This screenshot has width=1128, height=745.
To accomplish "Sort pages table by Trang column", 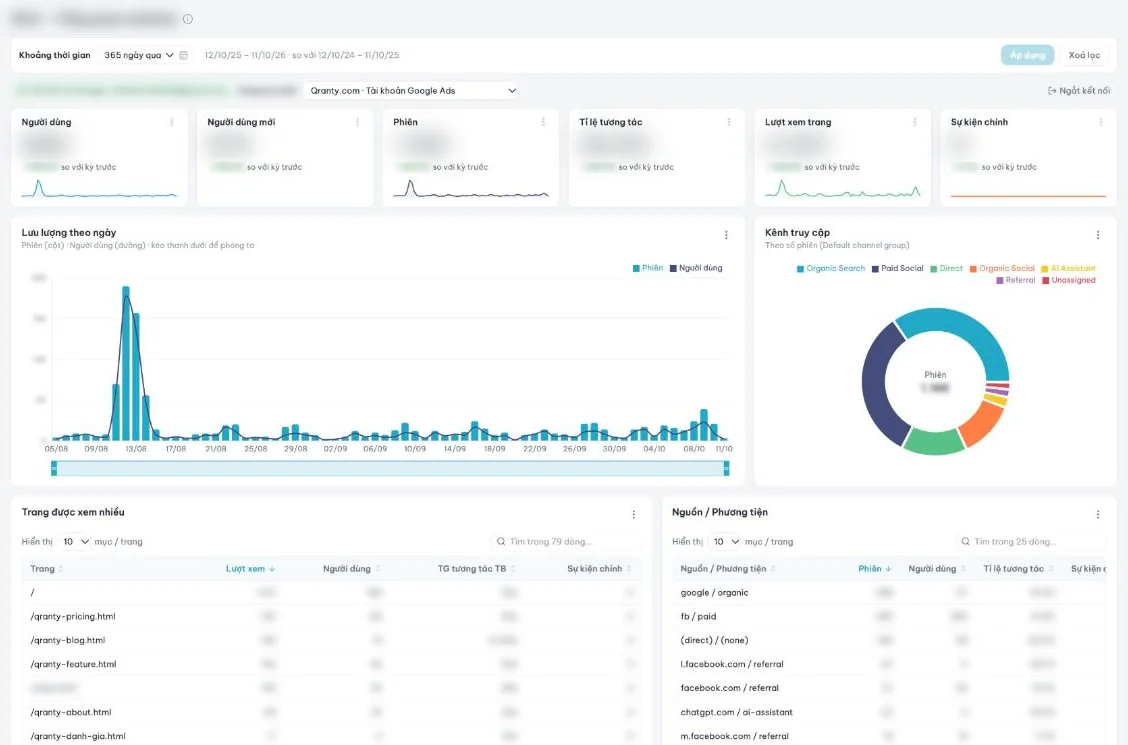I will (x=47, y=569).
